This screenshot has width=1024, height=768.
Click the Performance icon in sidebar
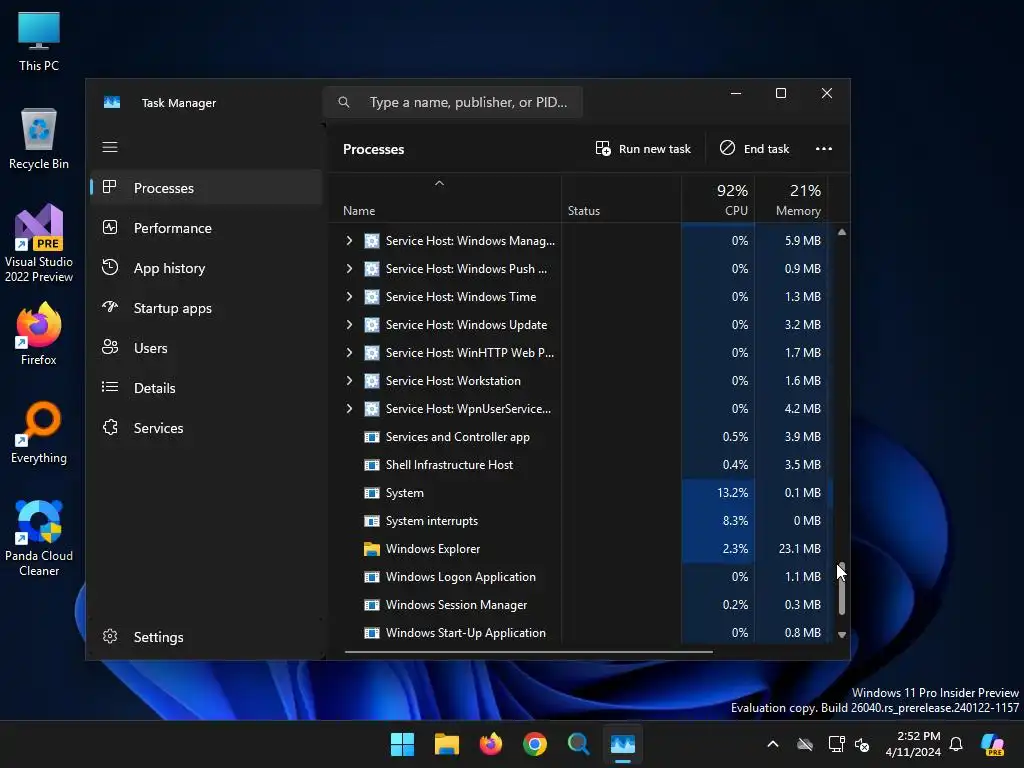pyautogui.click(x=110, y=227)
